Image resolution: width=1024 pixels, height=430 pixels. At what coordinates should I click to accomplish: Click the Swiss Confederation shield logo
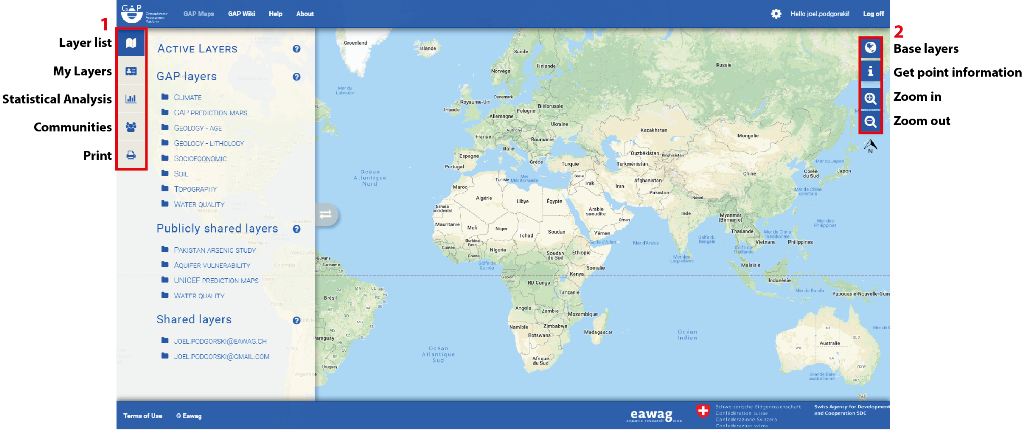click(703, 411)
